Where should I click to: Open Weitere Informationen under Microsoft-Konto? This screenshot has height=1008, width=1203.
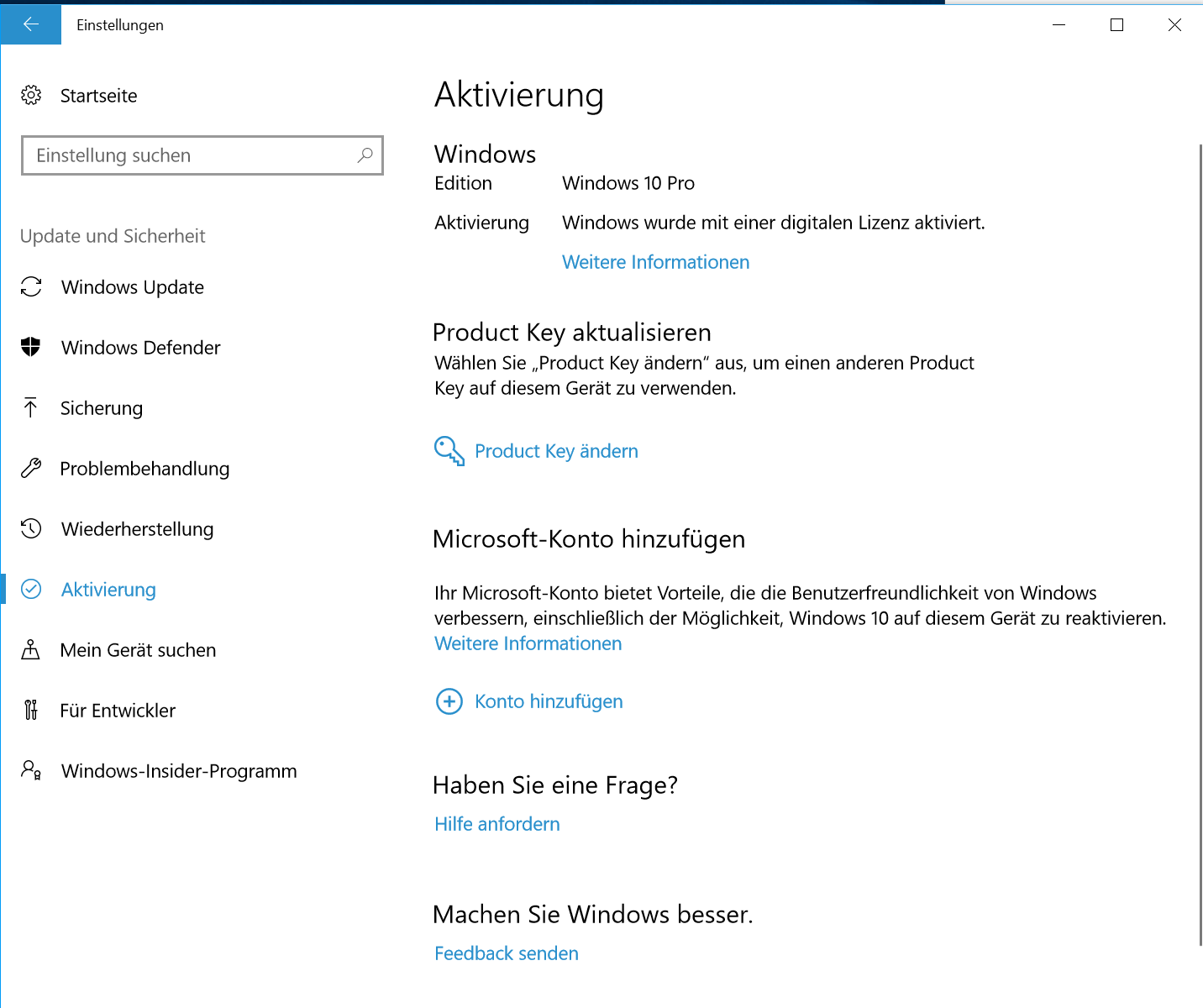pyautogui.click(x=528, y=643)
